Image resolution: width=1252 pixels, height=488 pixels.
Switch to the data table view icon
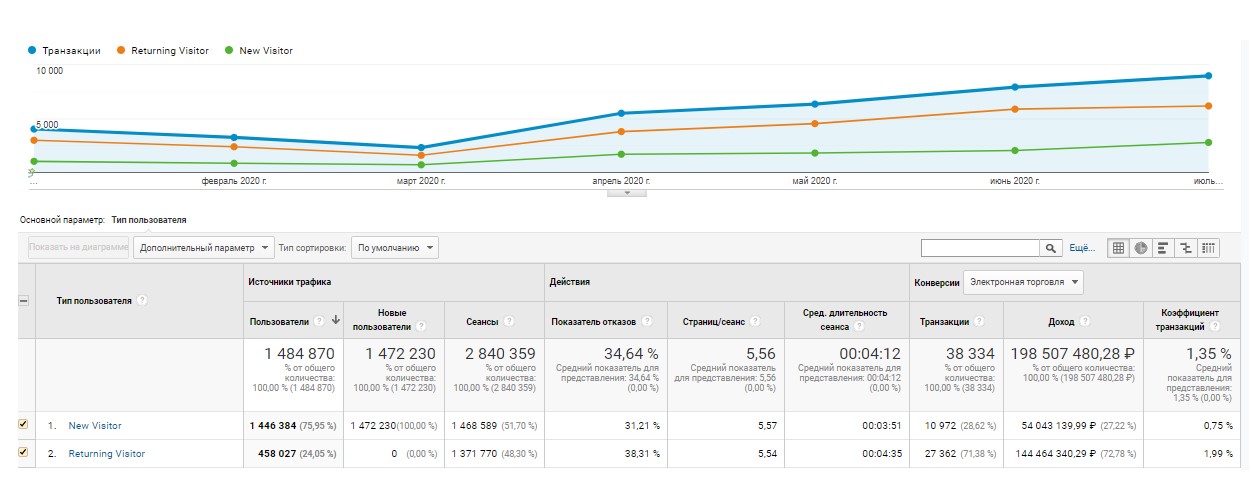click(x=1119, y=248)
